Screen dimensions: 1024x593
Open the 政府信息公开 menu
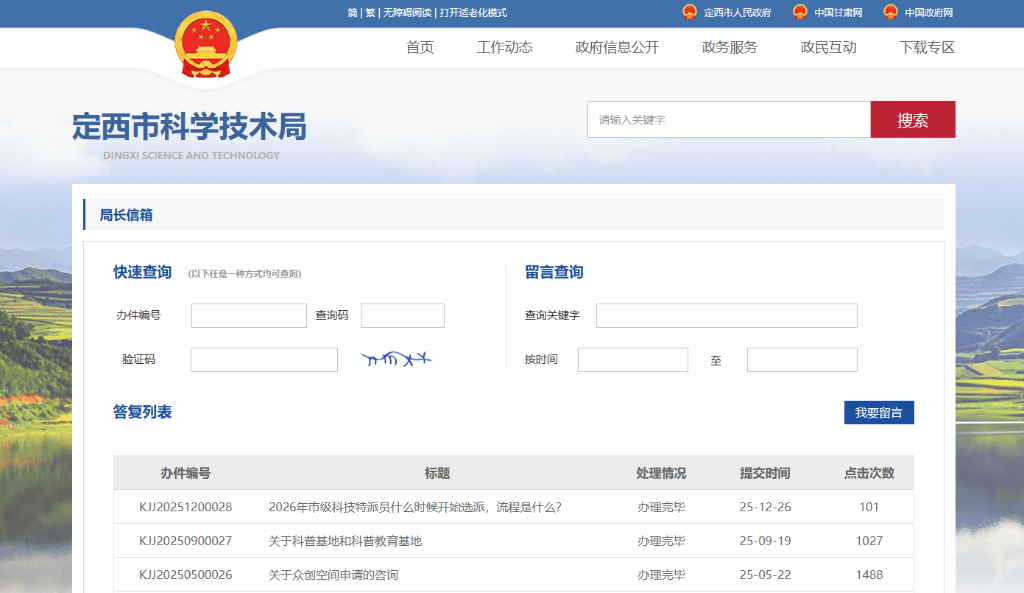tap(617, 47)
